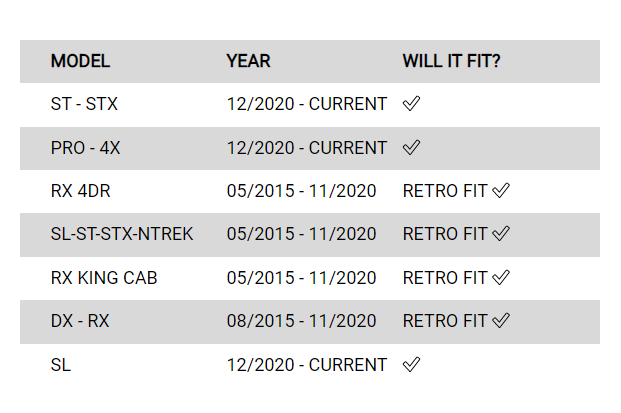Click the YEAR column header
Viewport: 621px width, 413px height.
point(248,61)
